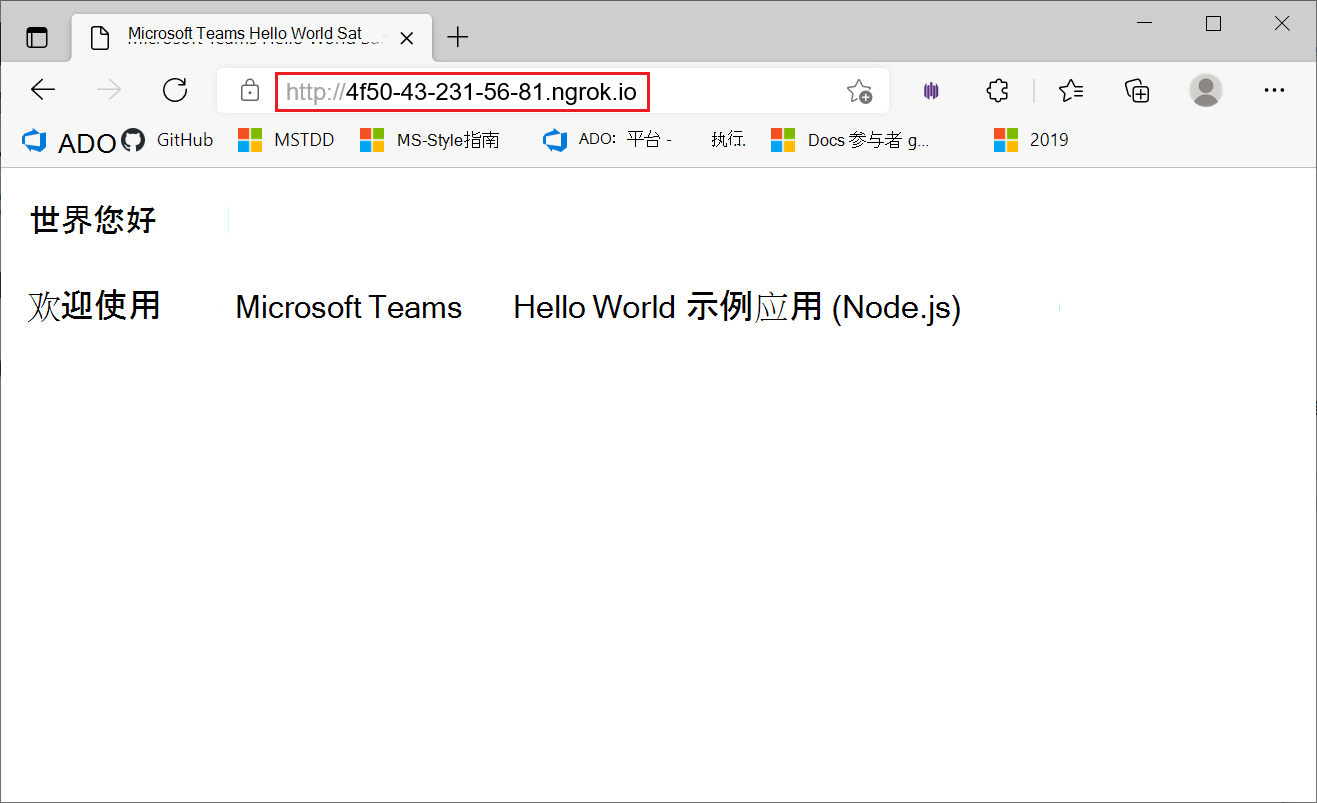Open the Extensions puzzle icon
The image size is (1317, 803).
pyautogui.click(x=997, y=91)
